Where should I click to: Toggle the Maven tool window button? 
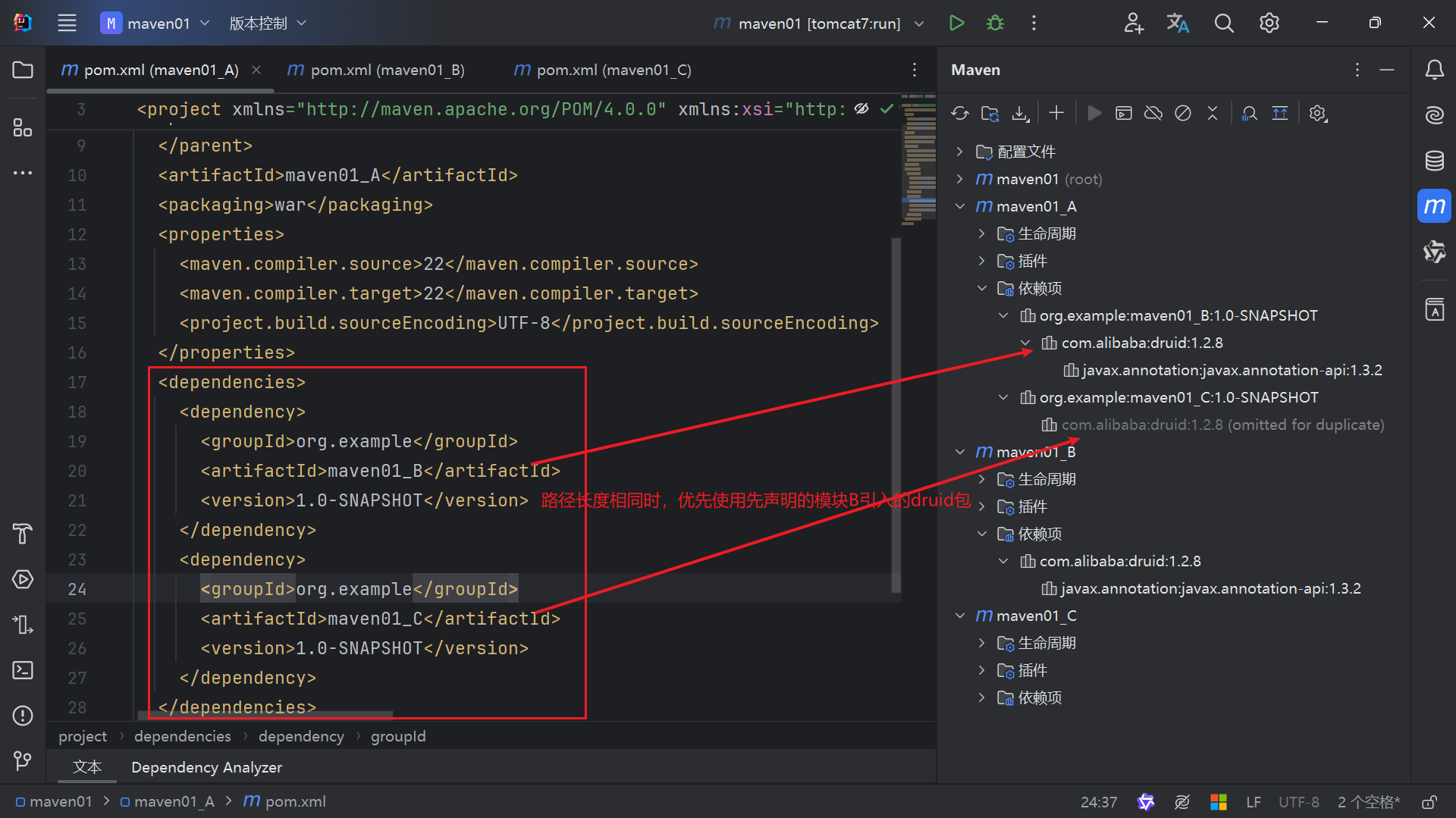1434,206
